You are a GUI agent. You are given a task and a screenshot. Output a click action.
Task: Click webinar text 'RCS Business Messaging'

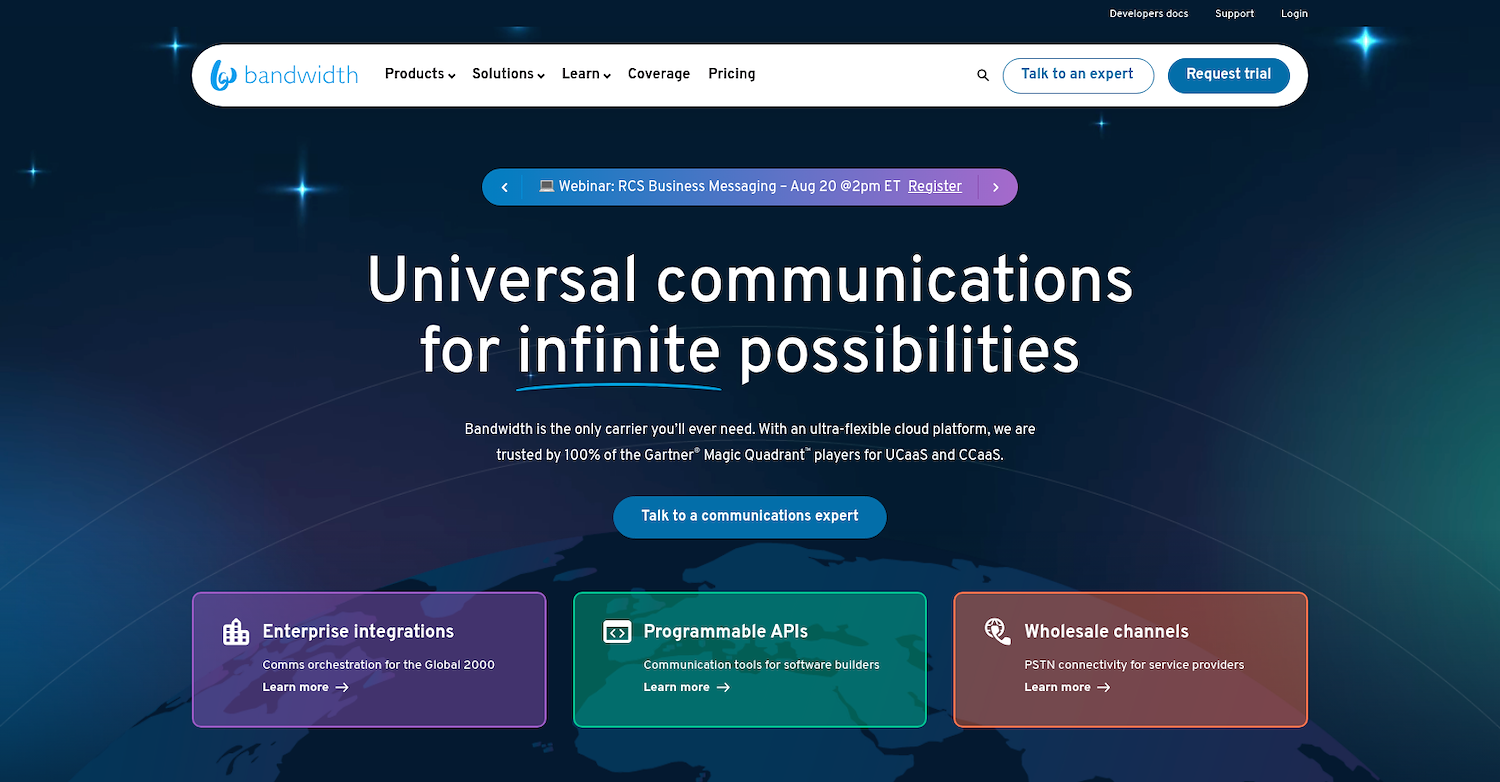point(698,186)
